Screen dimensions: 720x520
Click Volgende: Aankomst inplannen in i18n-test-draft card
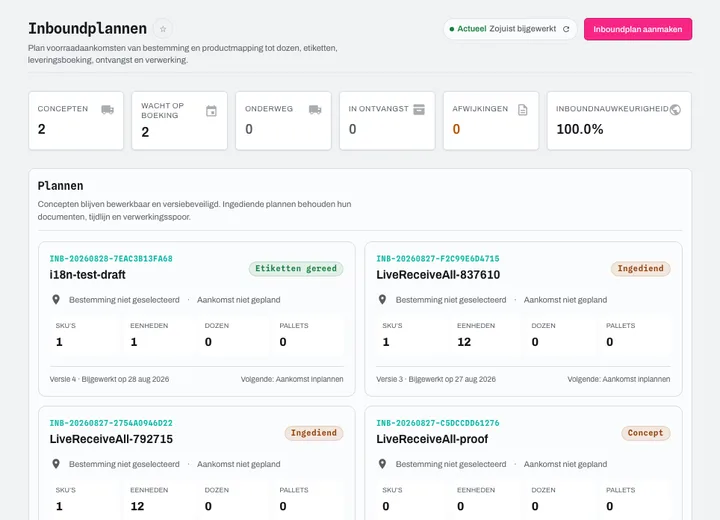[292, 379]
